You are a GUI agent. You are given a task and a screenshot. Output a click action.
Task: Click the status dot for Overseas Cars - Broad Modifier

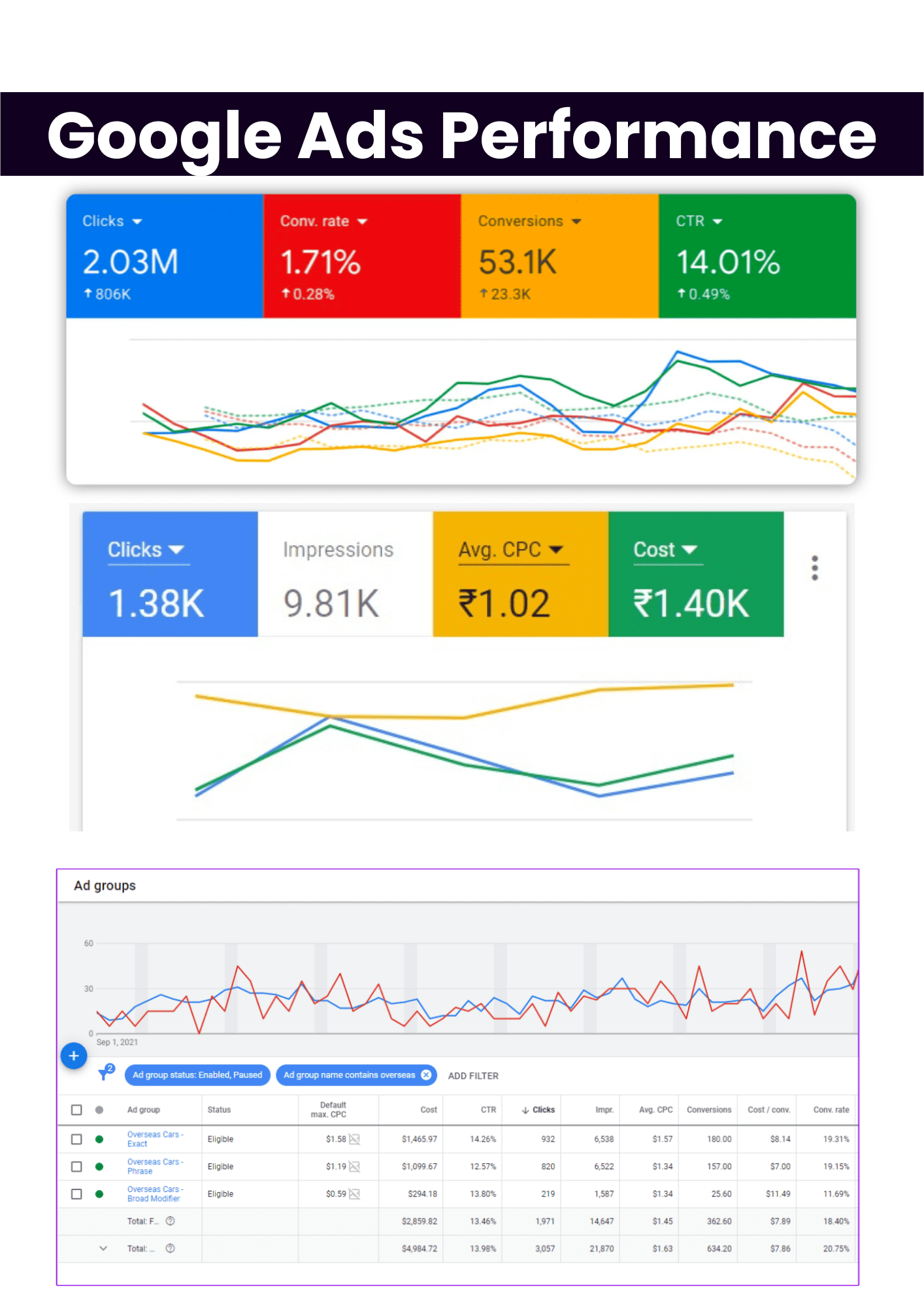pos(99,1194)
